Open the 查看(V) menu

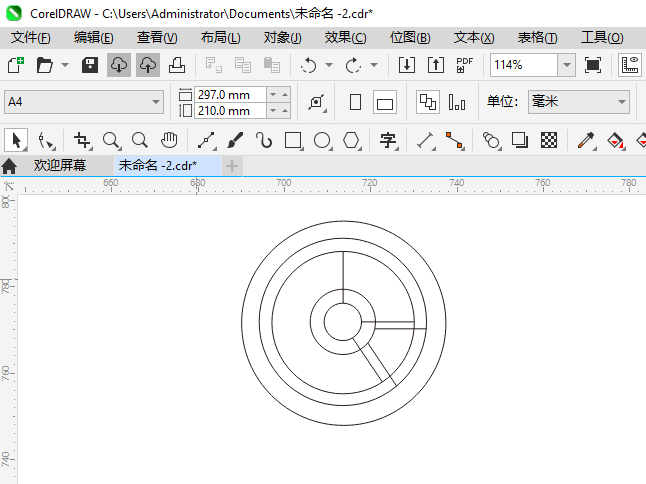157,38
